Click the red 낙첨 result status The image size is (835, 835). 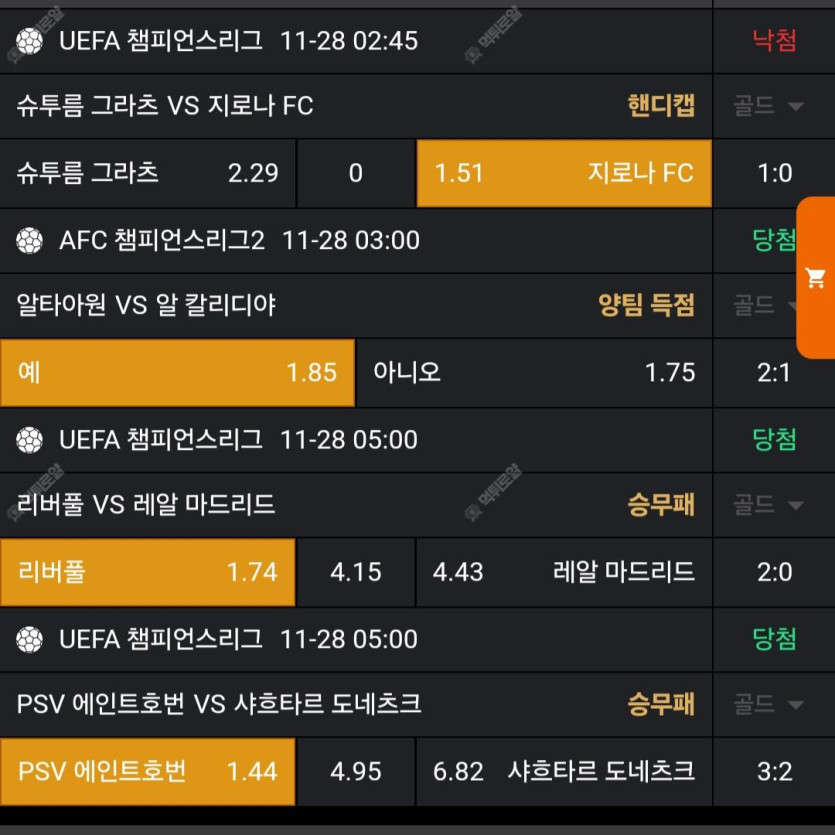click(774, 40)
